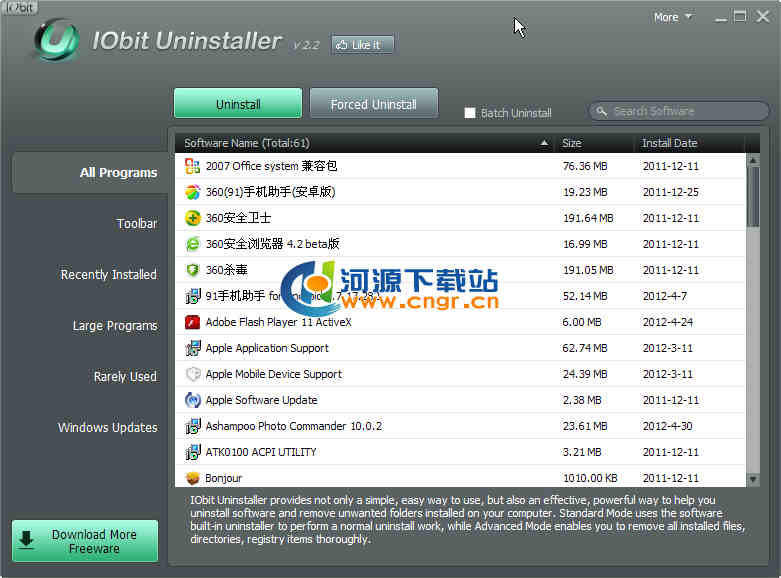Click the size value "6.00 MB"
This screenshot has width=781, height=578.
click(582, 322)
